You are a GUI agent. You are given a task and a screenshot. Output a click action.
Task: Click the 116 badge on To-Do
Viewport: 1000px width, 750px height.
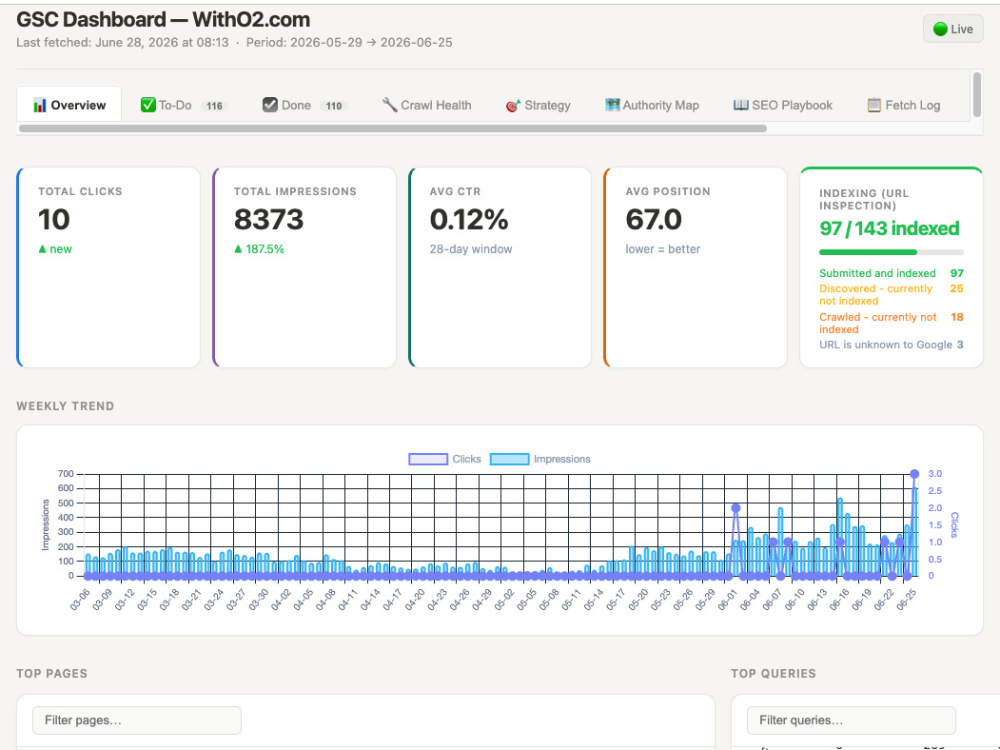coord(214,106)
